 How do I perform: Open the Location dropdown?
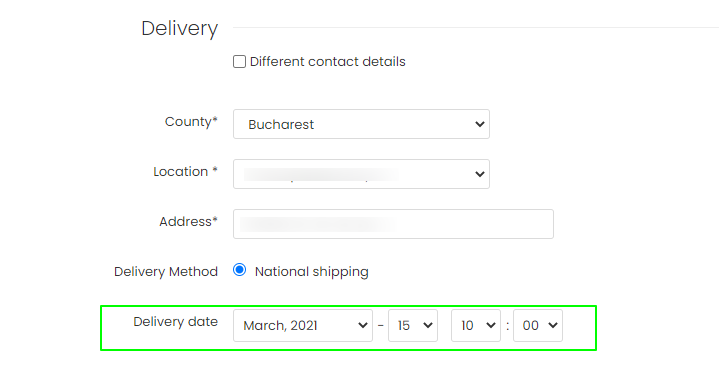point(361,174)
